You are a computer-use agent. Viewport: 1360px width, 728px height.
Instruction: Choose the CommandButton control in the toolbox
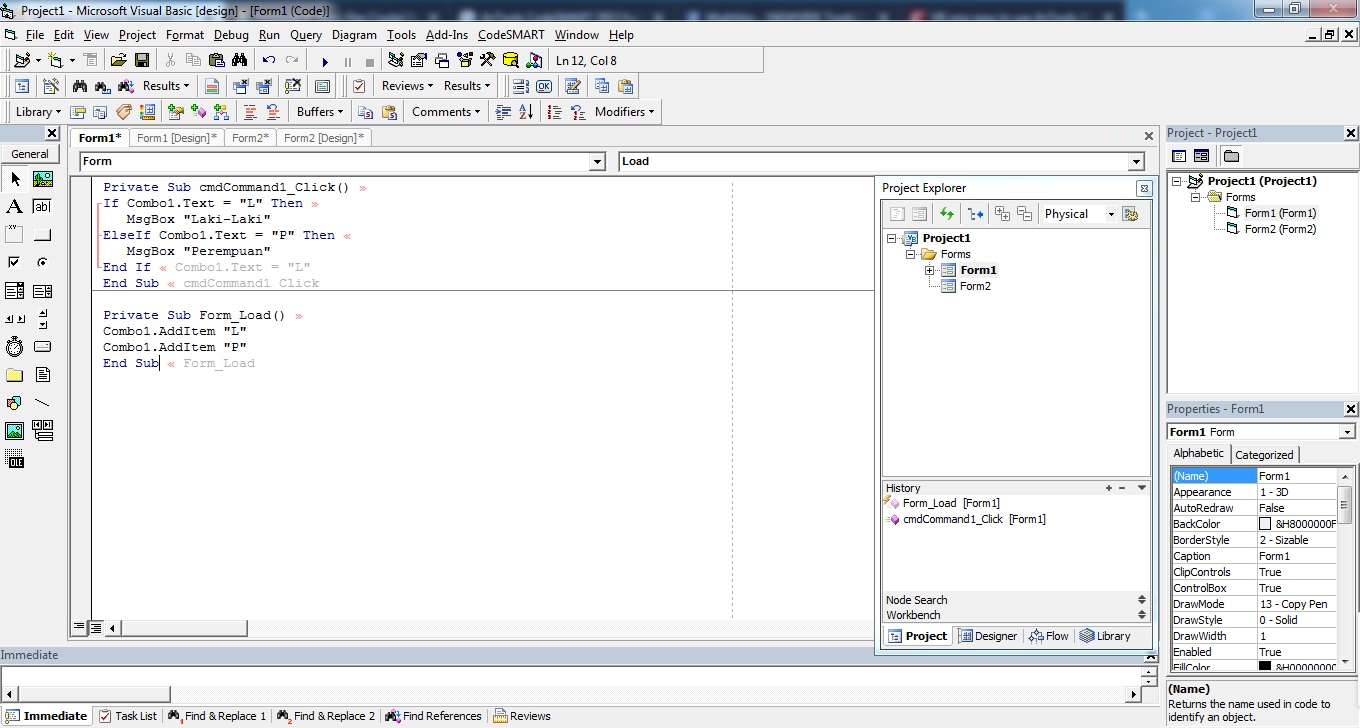[x=43, y=235]
